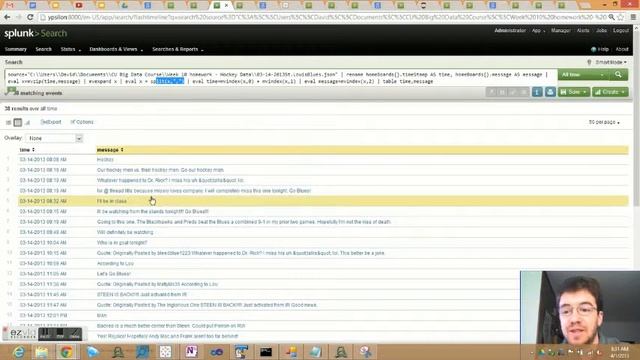
Task: Open the YouTube browser tab
Action: [79, 5]
